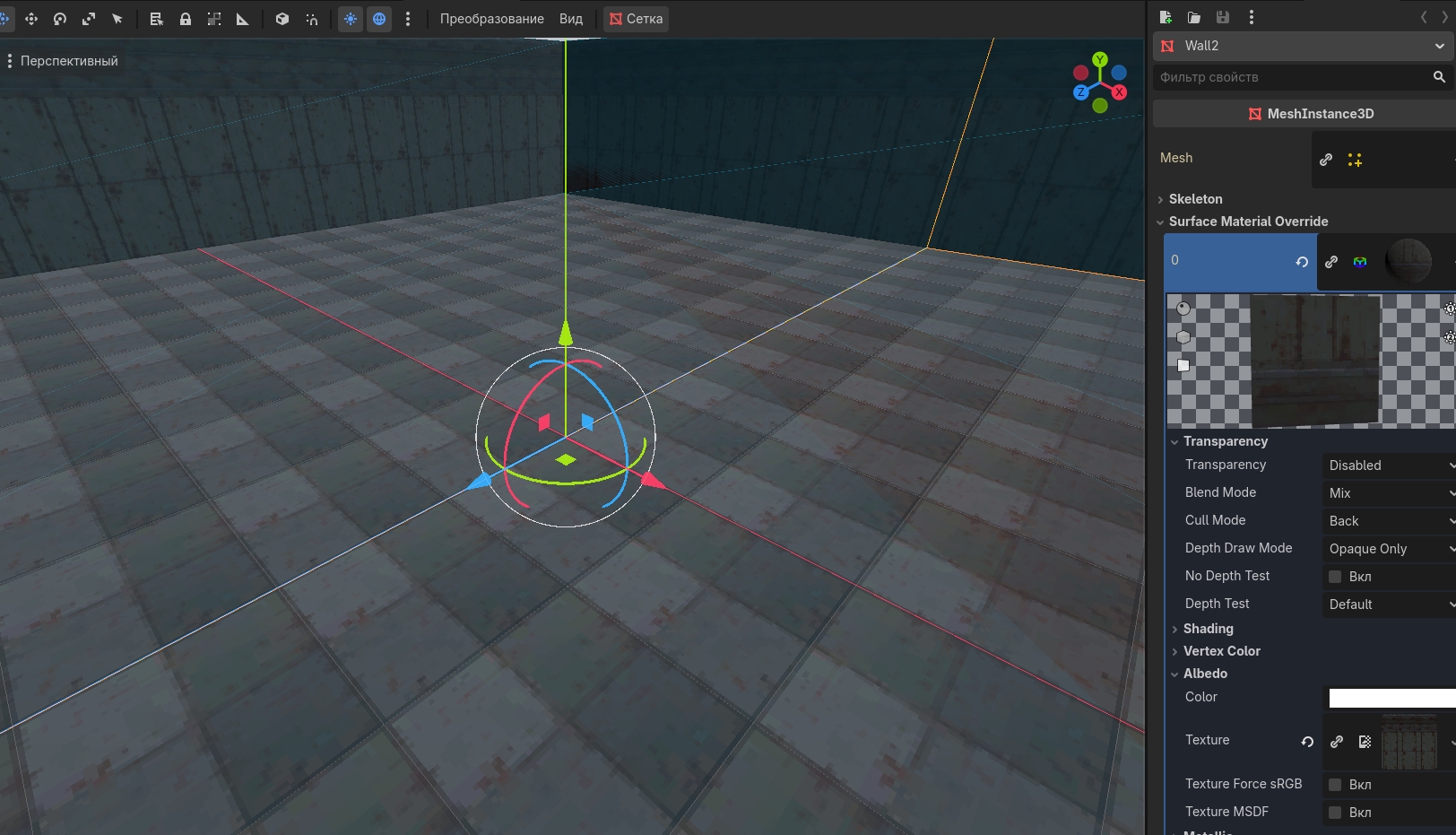Open the Transparency Disabled dropdown
Image resolution: width=1456 pixels, height=835 pixels.
point(1389,465)
